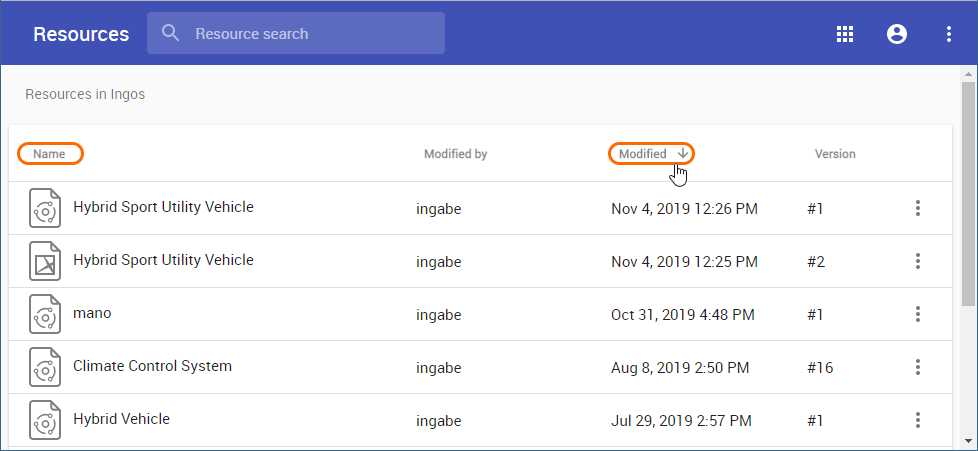This screenshot has height=451, width=978.
Task: Click the Climate Control System file icon
Action: point(44,367)
